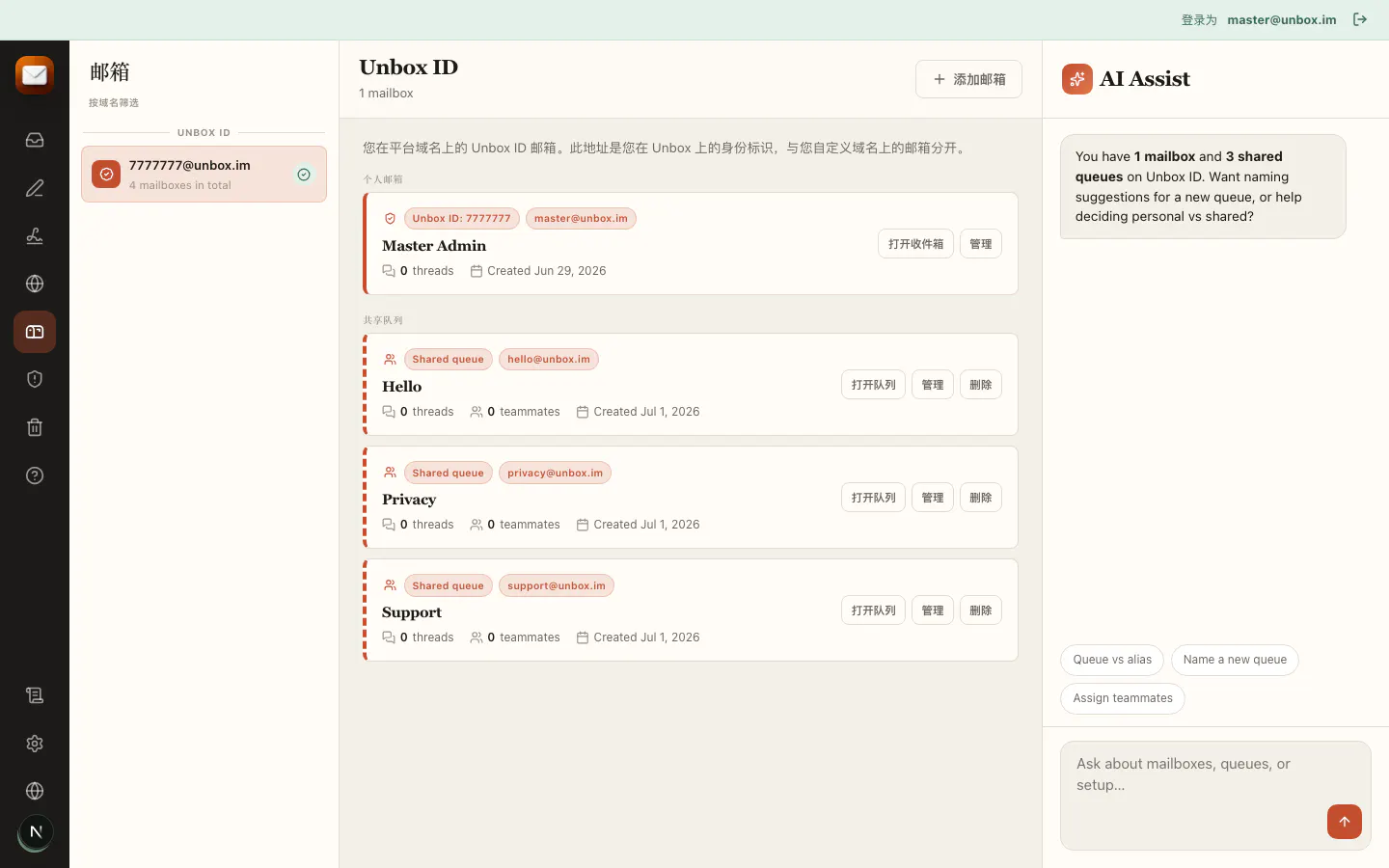
Task: Select the highlighted mailboxes sidebar icon
Action: click(35, 332)
